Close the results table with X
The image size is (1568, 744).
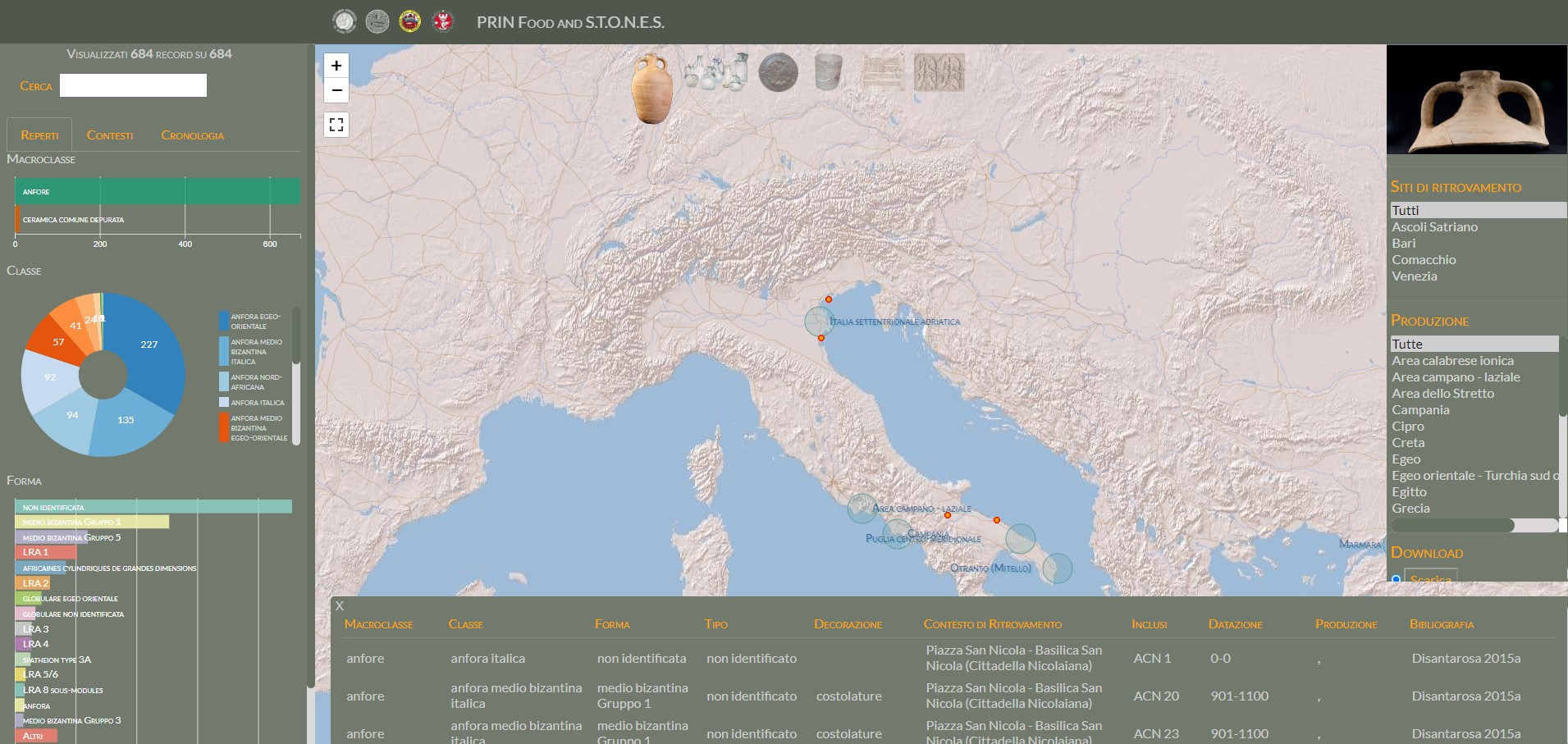(x=340, y=606)
